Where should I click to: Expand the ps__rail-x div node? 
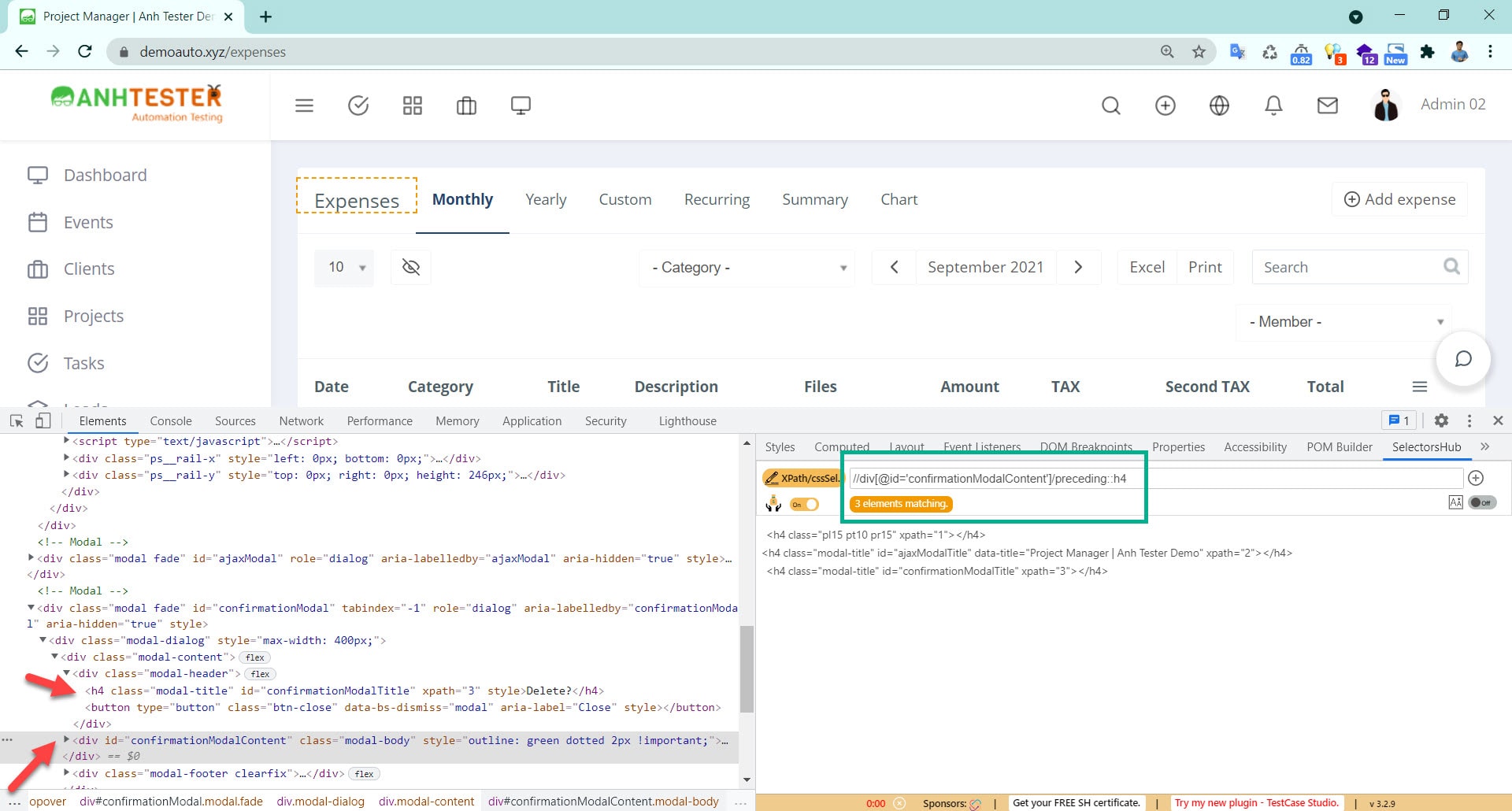[x=67, y=457]
